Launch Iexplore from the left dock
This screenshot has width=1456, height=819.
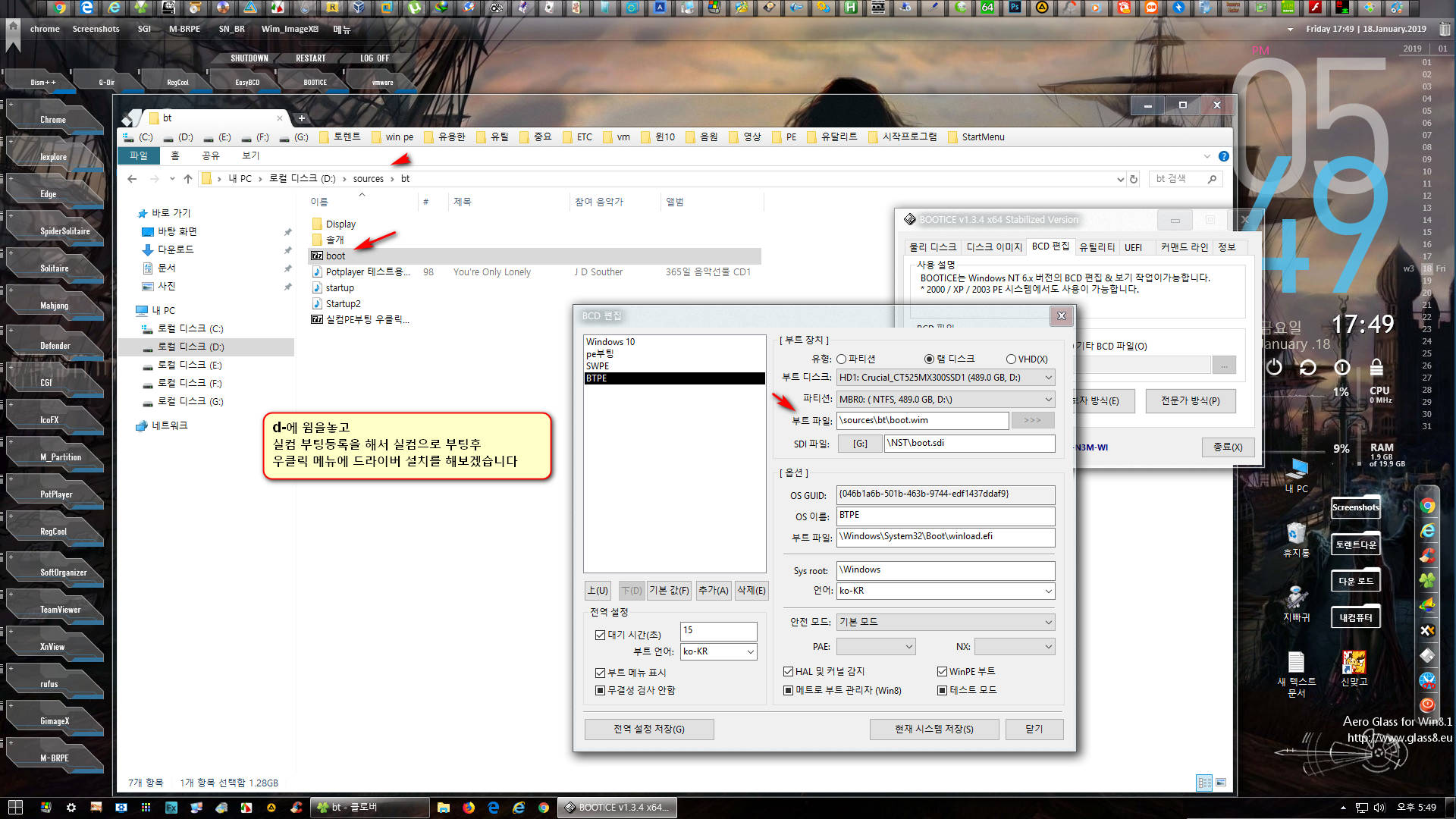(53, 157)
